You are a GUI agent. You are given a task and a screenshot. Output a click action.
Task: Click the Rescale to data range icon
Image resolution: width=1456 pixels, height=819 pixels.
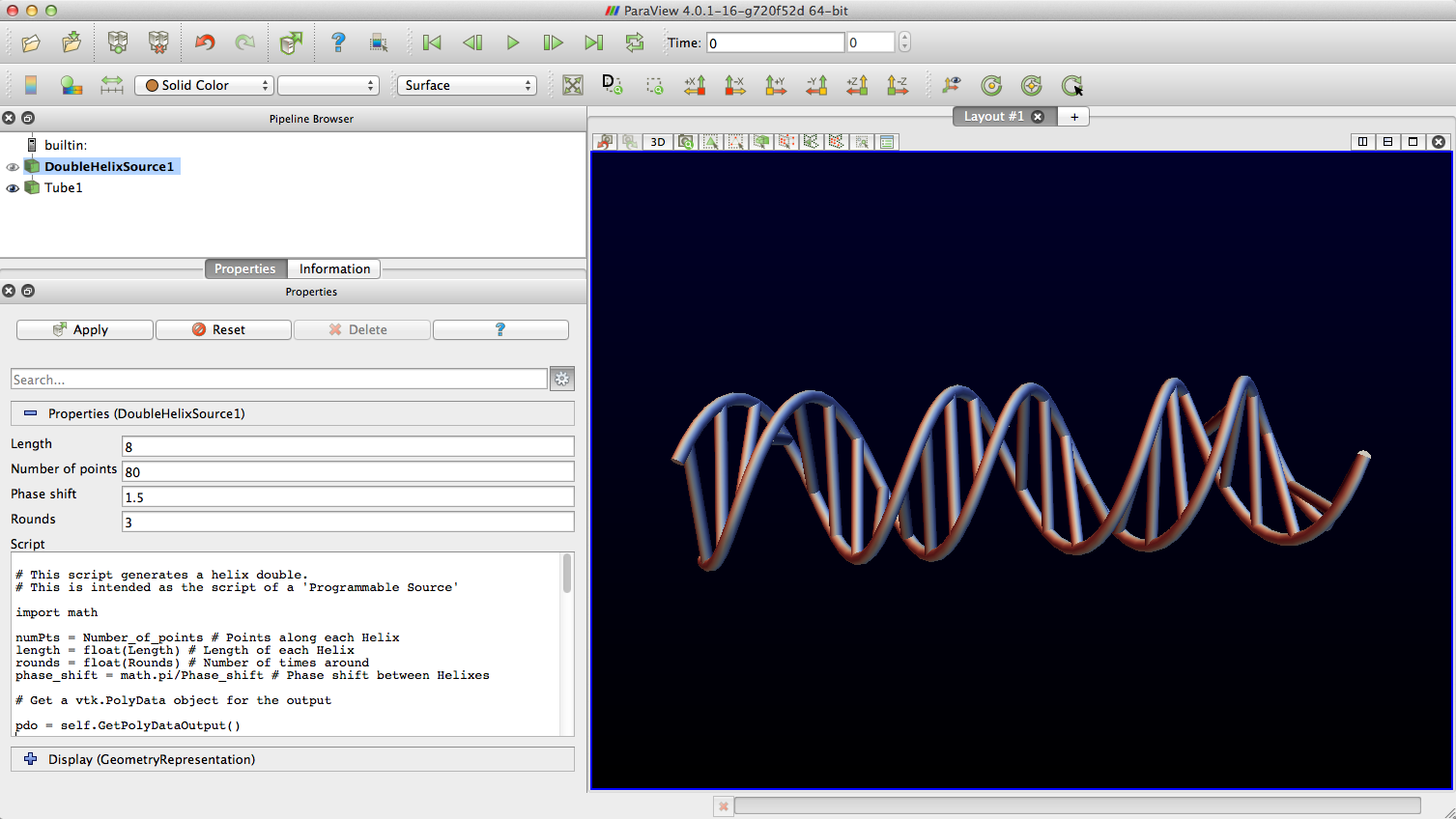point(112,85)
